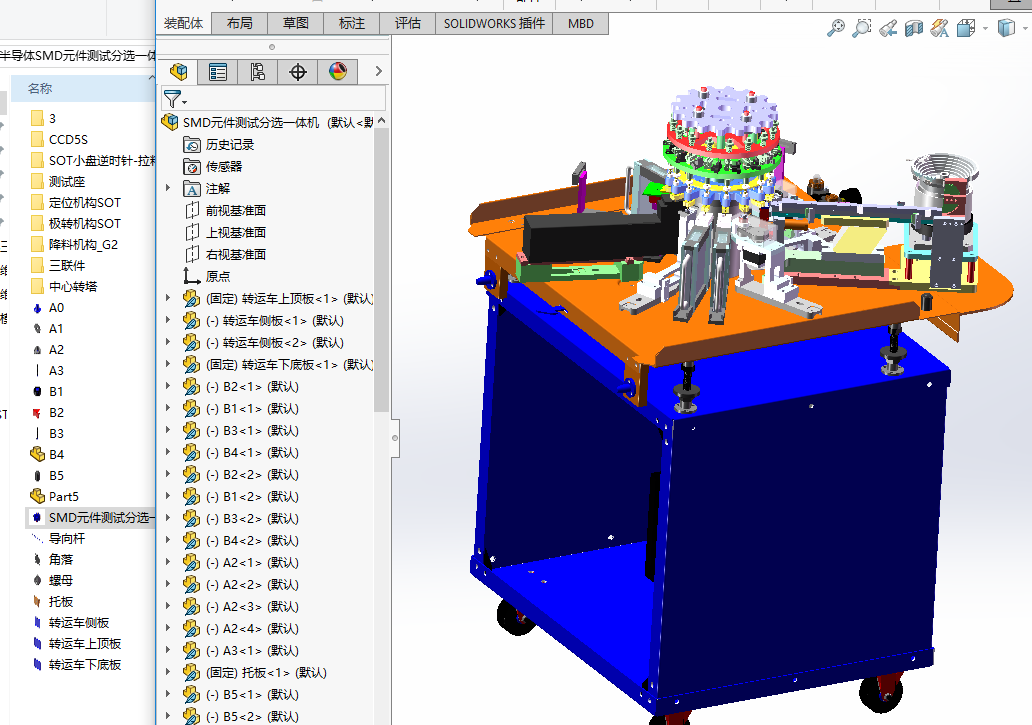Viewport: 1032px width, 725px height.
Task: Click the top-level SMD元件测试分选一体机 assembly icon
Action: pyautogui.click(x=170, y=122)
